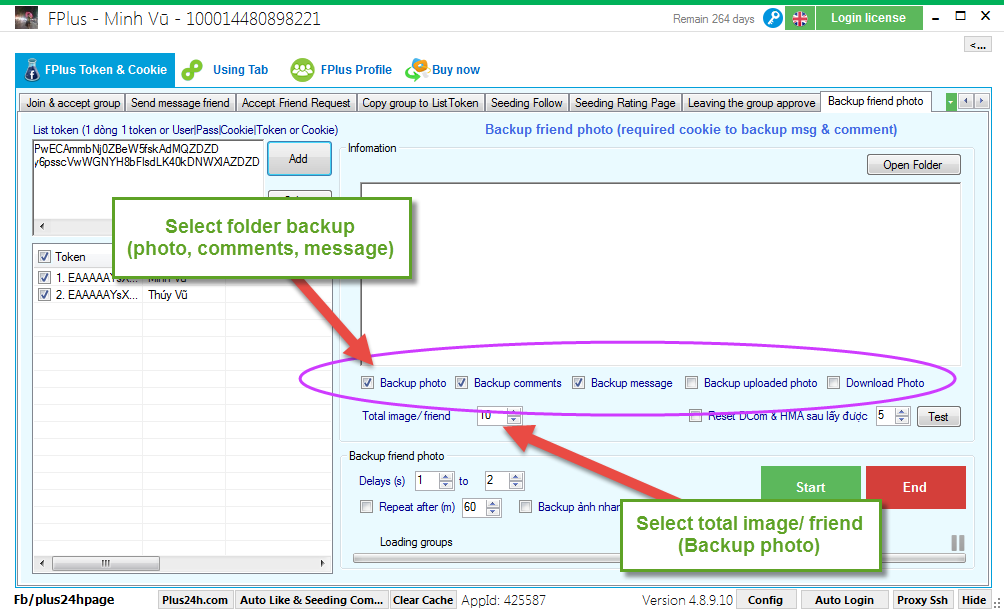
Task: Adjust the Delays 'to' value spinner
Action: coord(516,481)
